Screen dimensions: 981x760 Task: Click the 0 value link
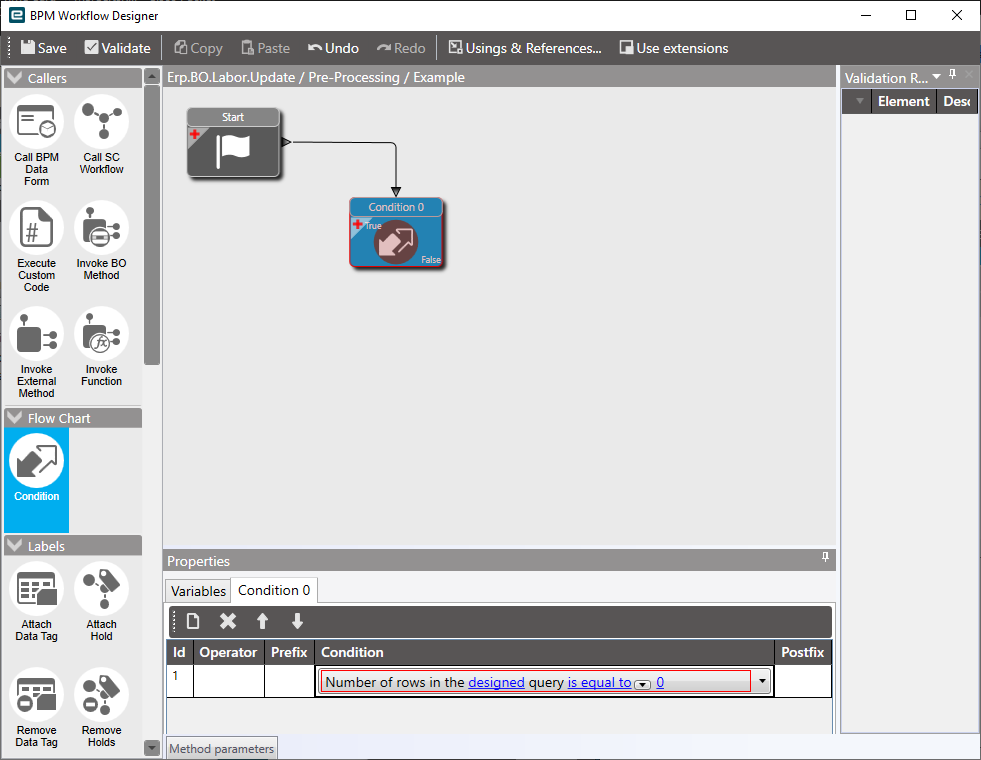(660, 682)
